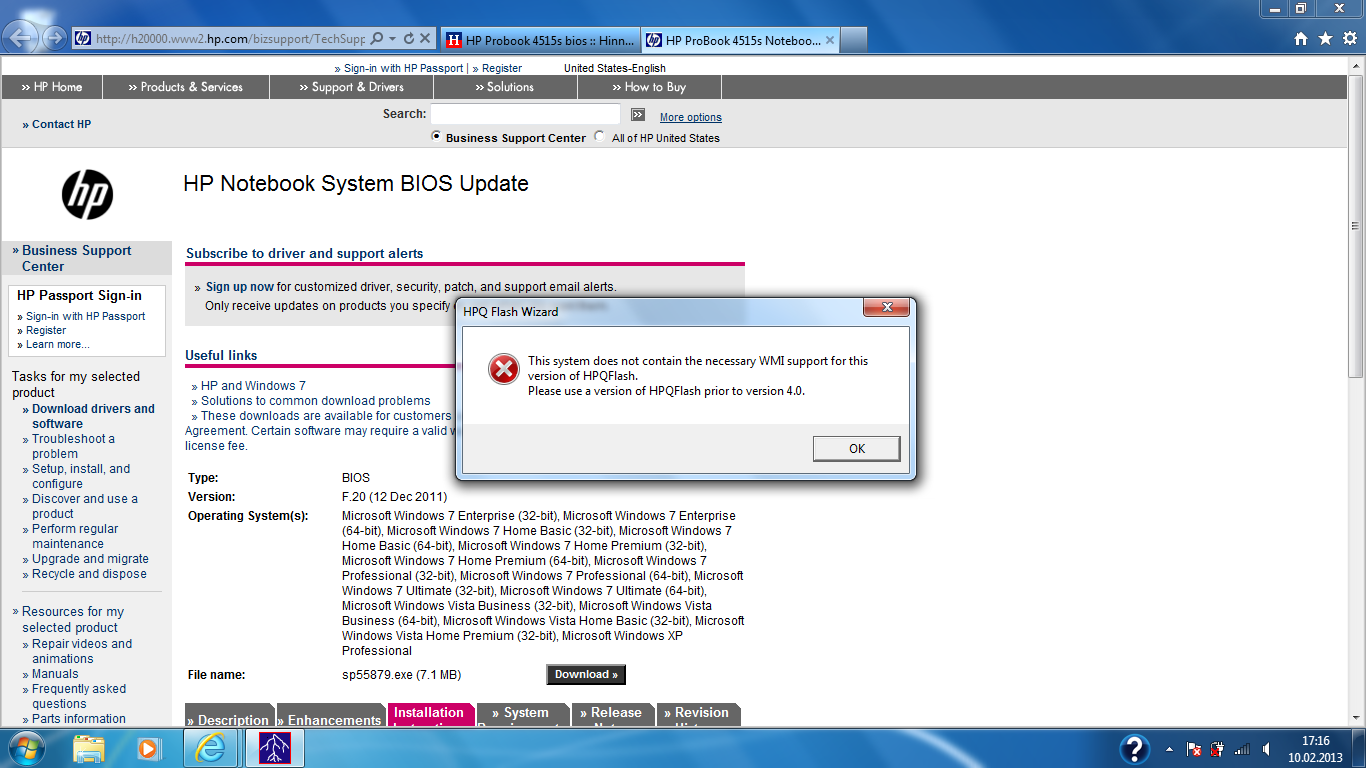Screen dimensions: 1366x768
Task: Open the Contact HP link
Action: pos(61,124)
